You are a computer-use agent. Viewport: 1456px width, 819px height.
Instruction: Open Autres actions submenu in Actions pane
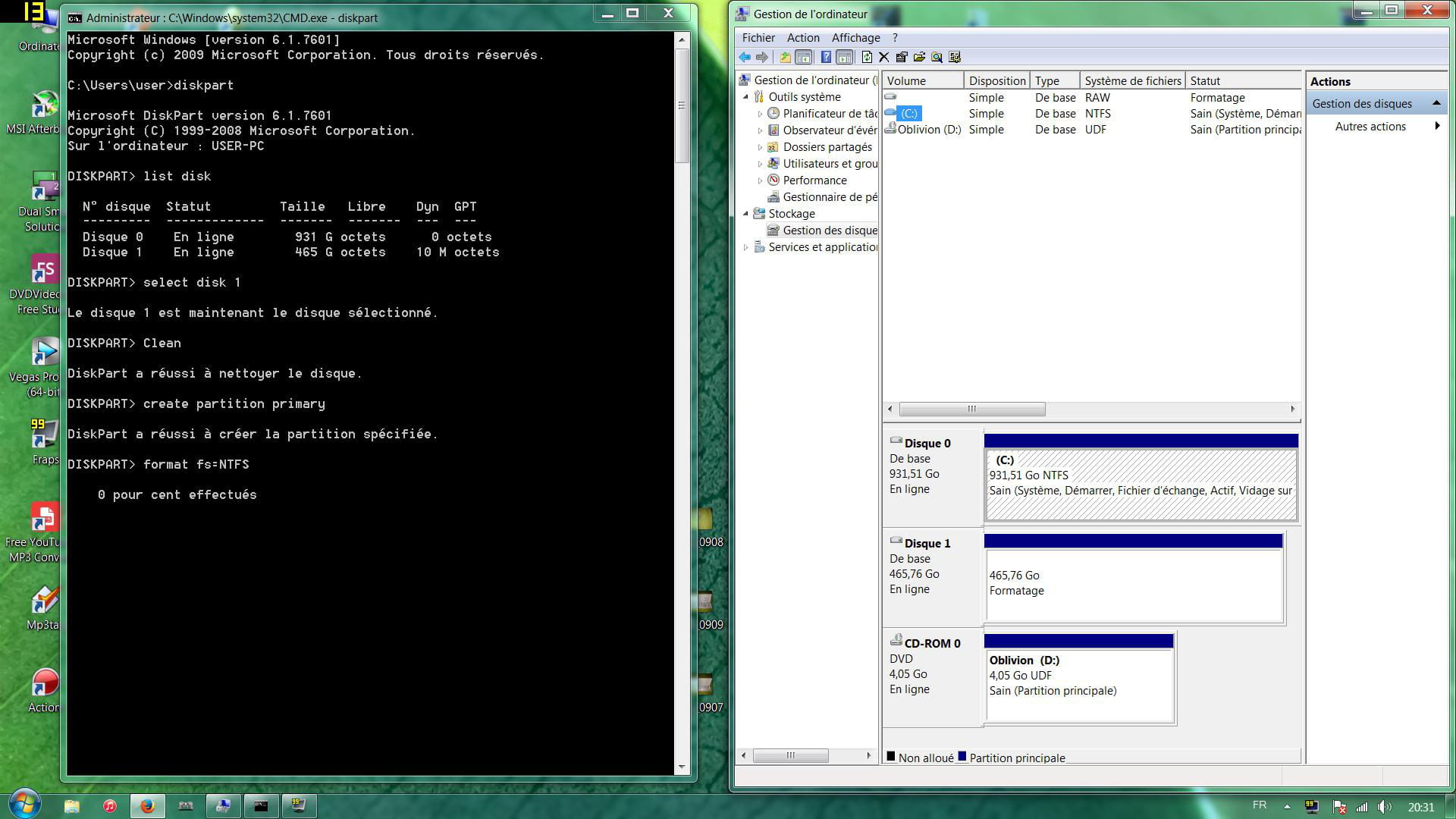click(x=1377, y=127)
